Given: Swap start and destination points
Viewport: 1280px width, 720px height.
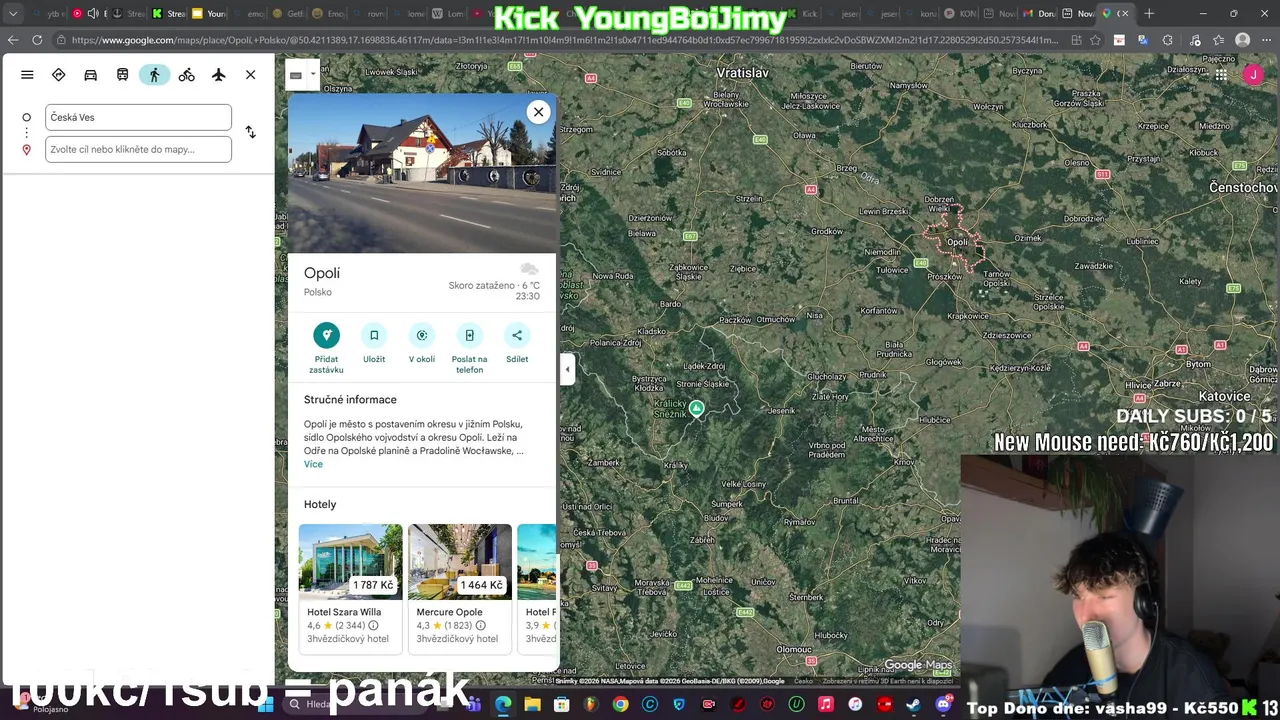Looking at the screenshot, I should [x=251, y=132].
